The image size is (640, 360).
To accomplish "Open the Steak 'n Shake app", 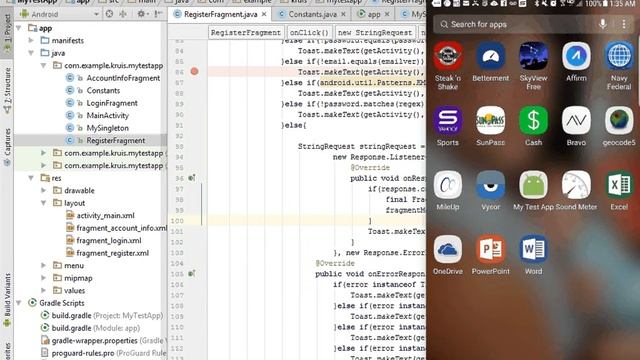I will pyautogui.click(x=448, y=56).
